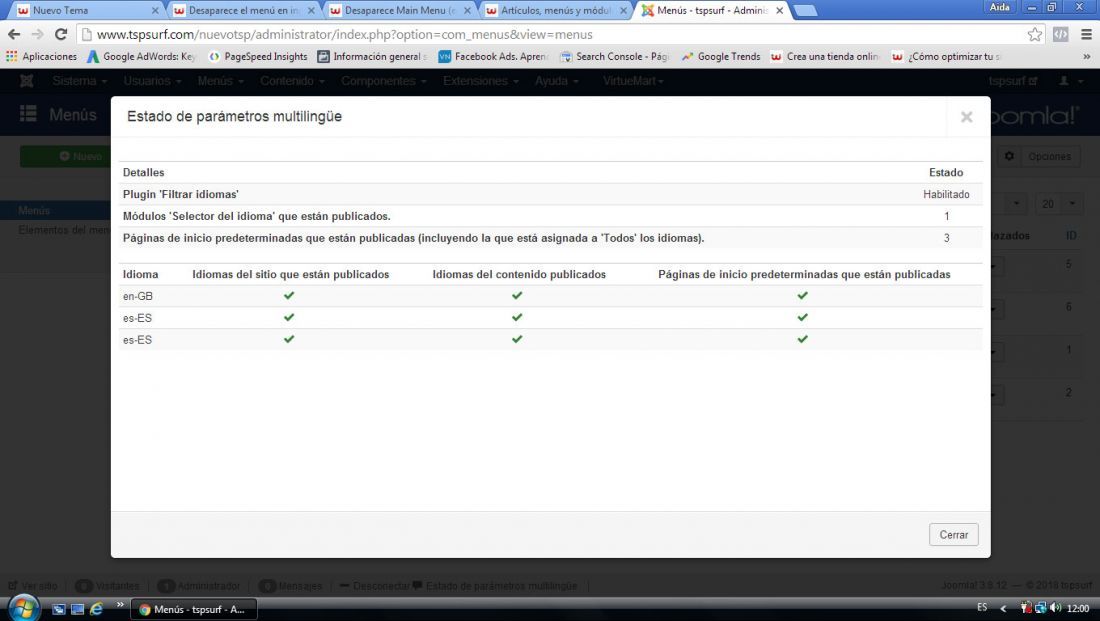Click the address bar URL
The image size is (1100, 621).
click(344, 34)
